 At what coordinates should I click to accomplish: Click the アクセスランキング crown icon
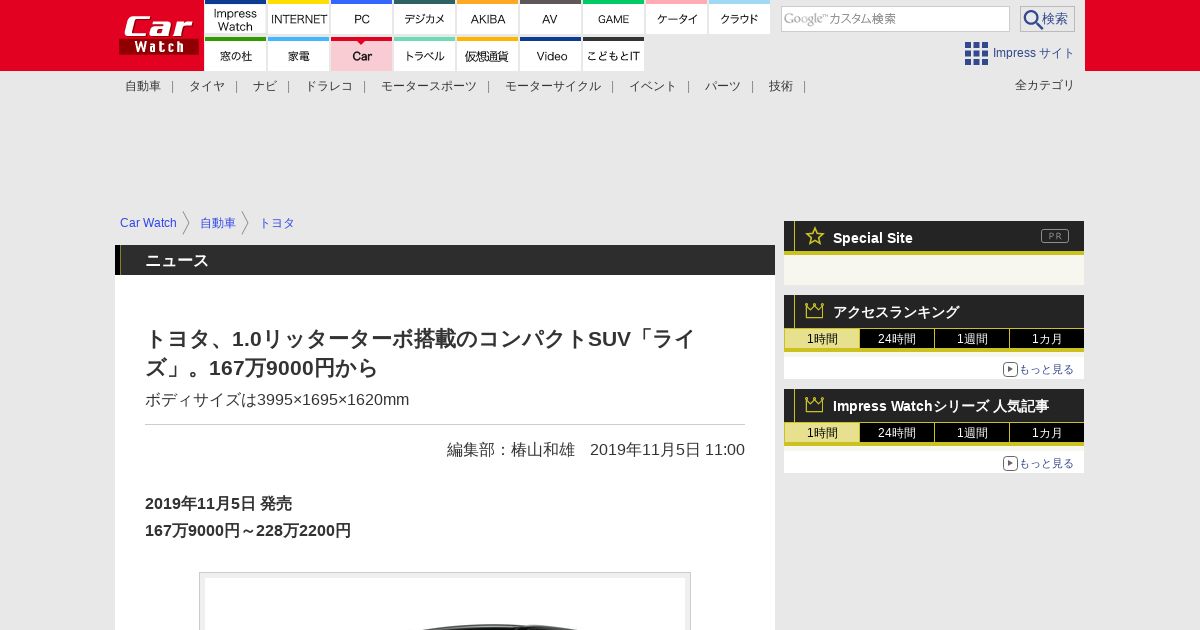[x=814, y=310]
